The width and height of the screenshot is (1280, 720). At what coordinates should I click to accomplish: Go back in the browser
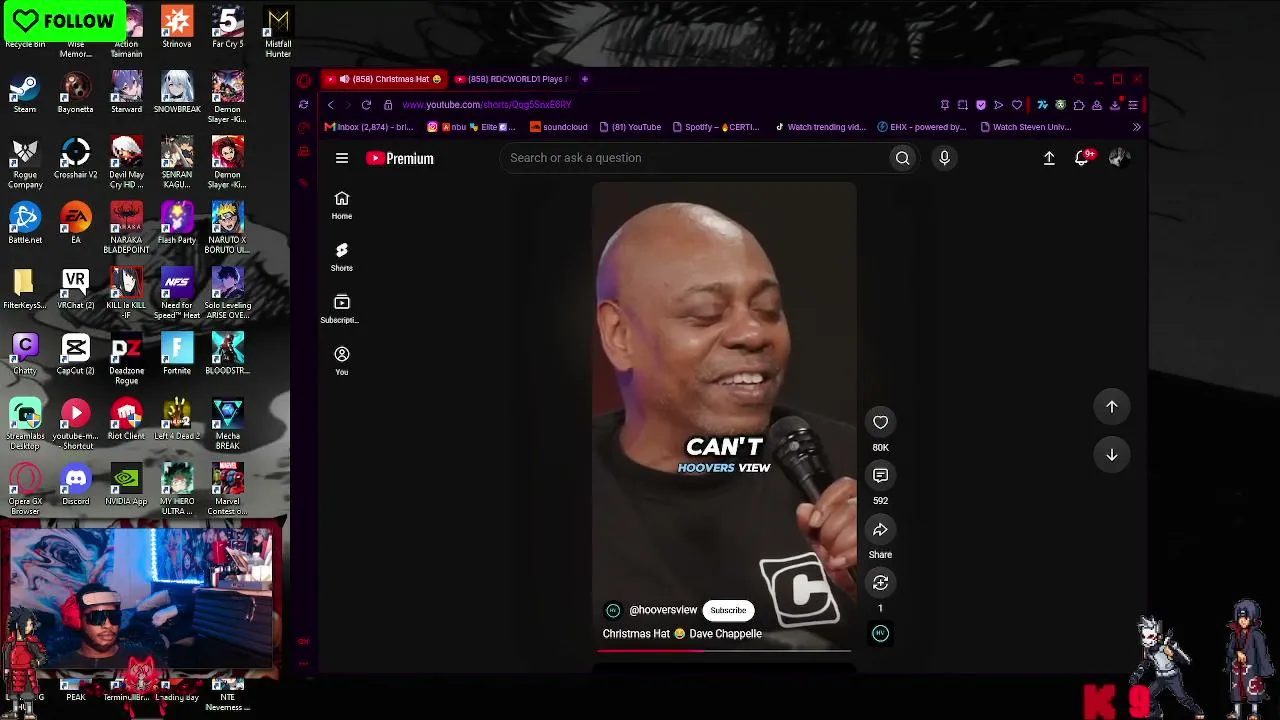(x=330, y=105)
